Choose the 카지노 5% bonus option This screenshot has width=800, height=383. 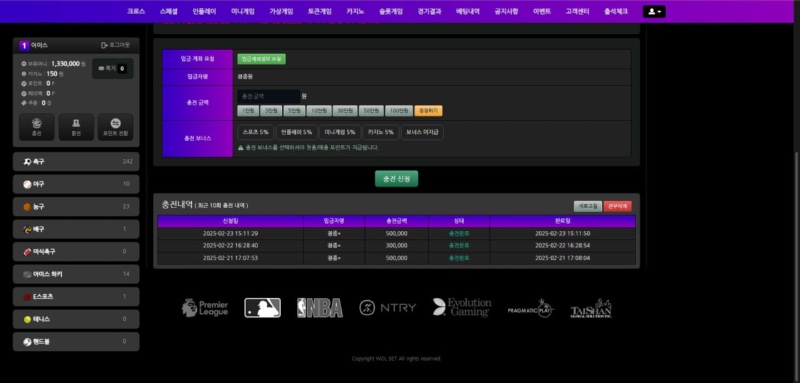381,132
